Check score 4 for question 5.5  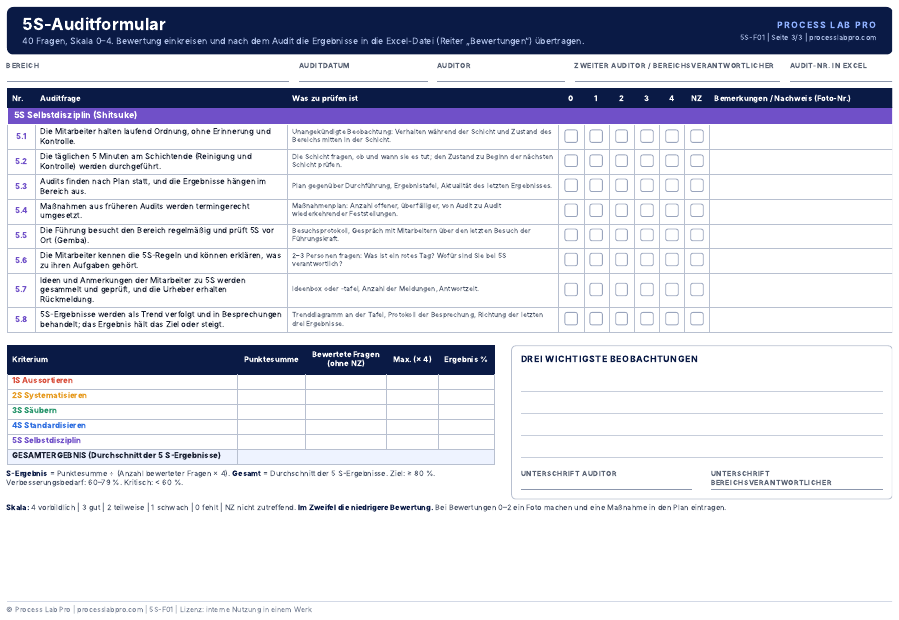671,235
